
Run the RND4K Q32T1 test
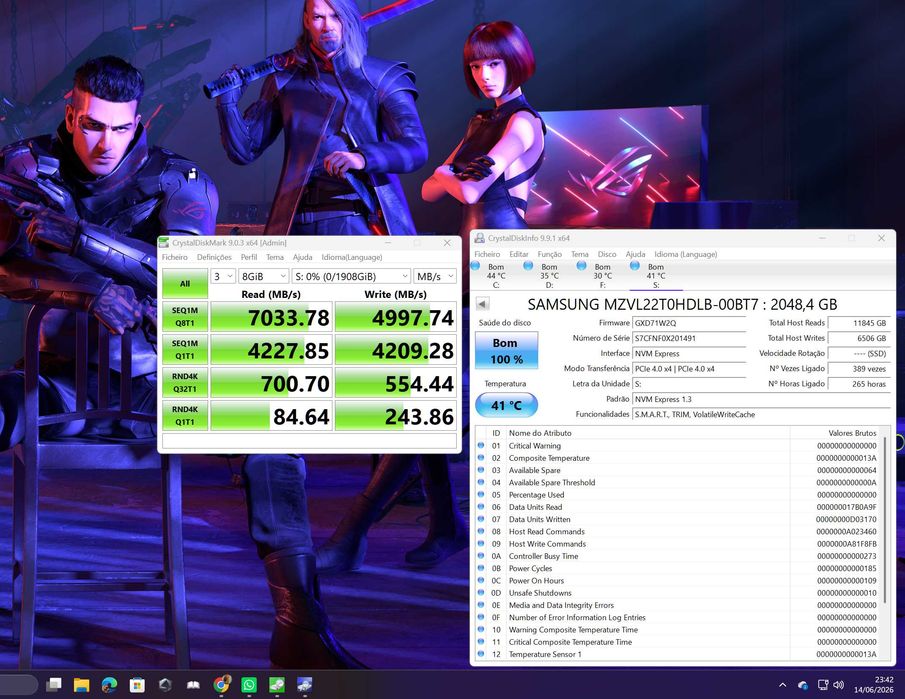(x=185, y=383)
